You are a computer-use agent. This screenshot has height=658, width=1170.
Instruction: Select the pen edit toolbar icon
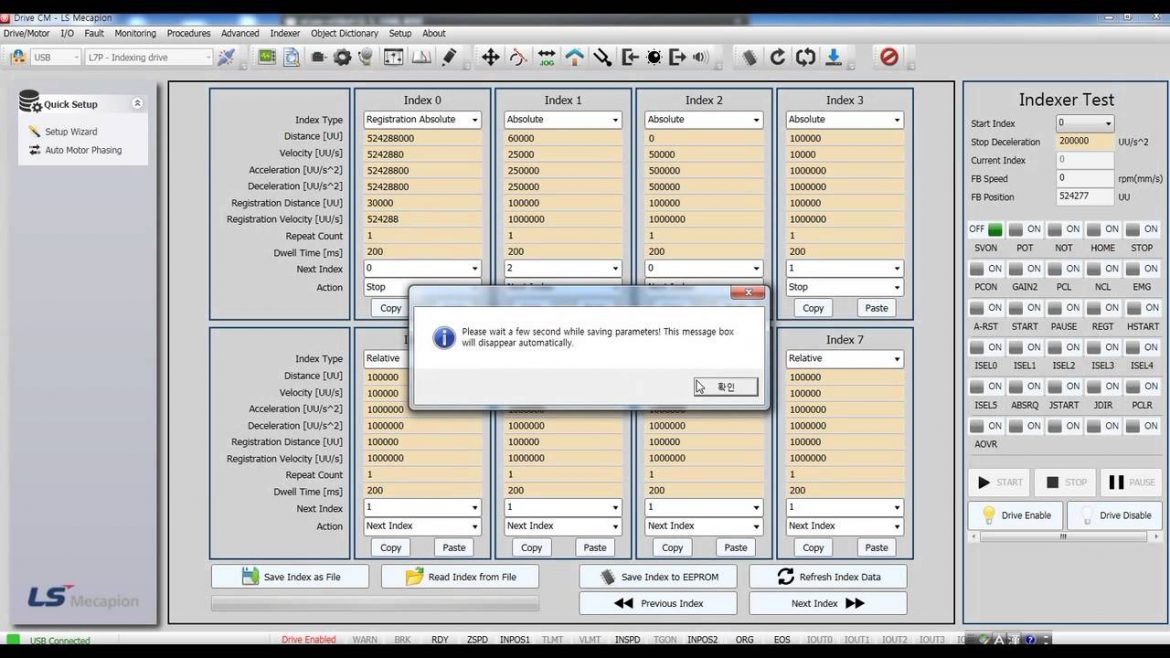(449, 57)
